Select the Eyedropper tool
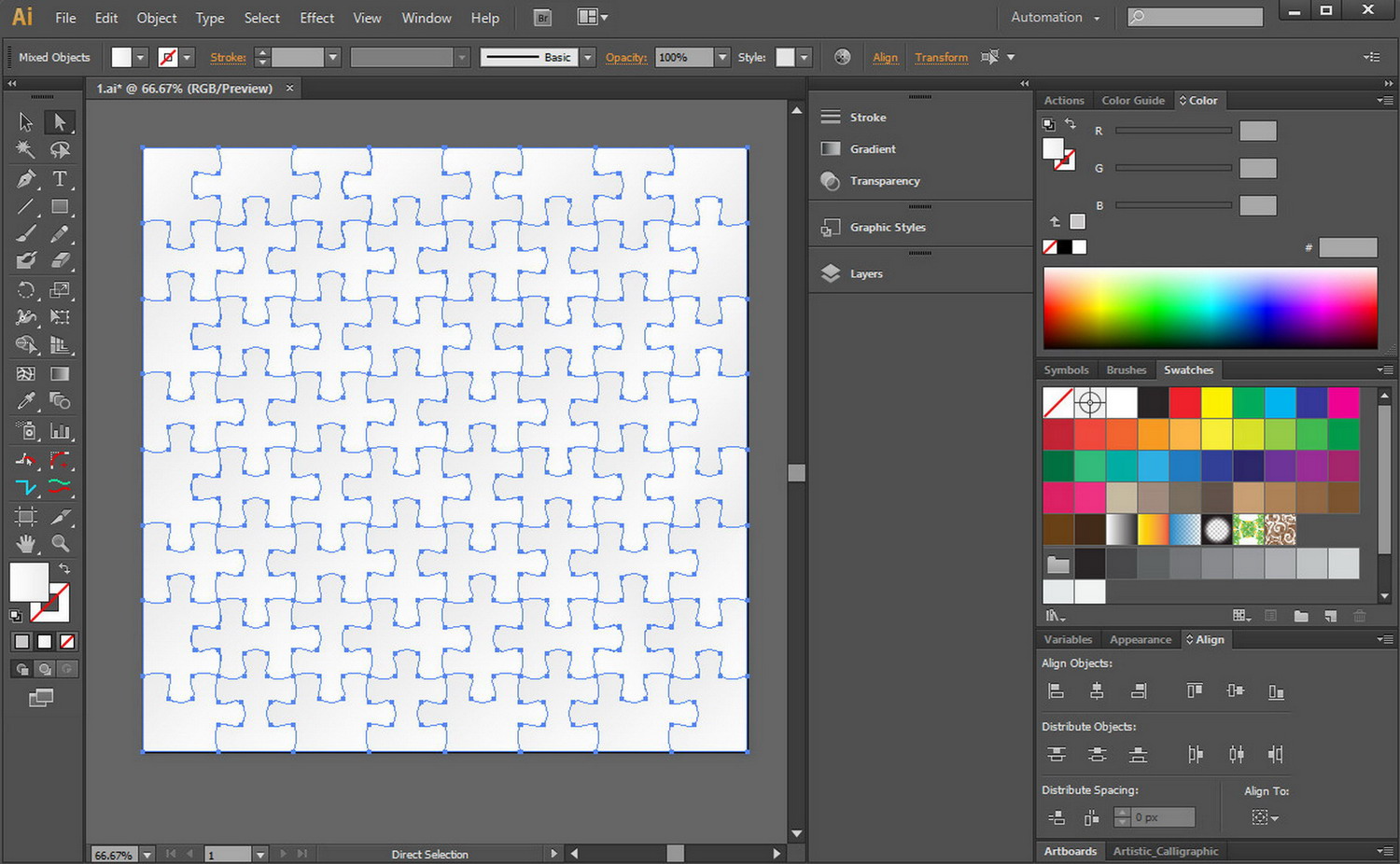 point(26,401)
